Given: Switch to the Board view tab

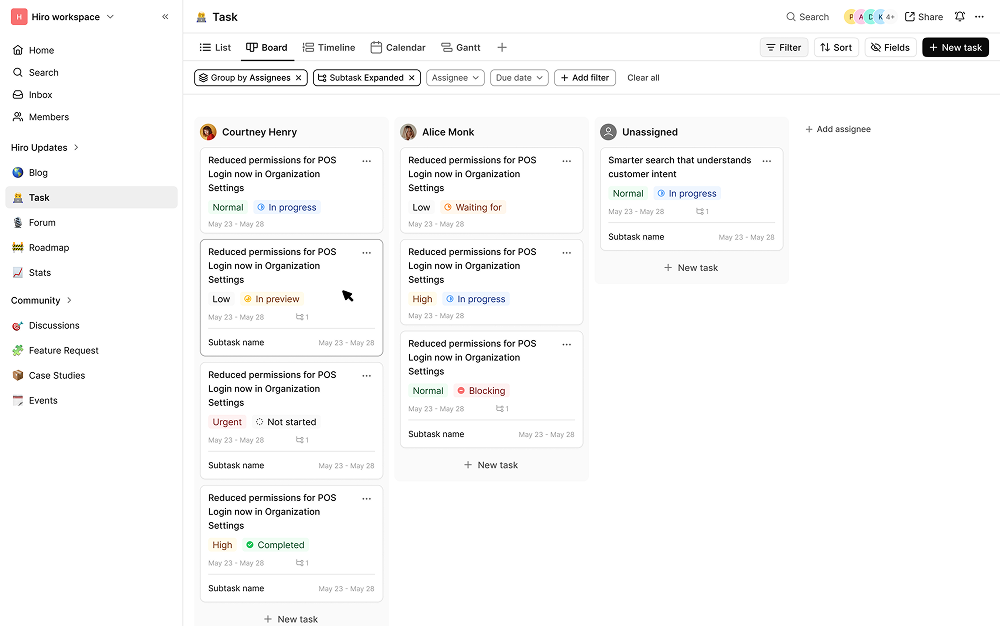Looking at the screenshot, I should click(267, 47).
